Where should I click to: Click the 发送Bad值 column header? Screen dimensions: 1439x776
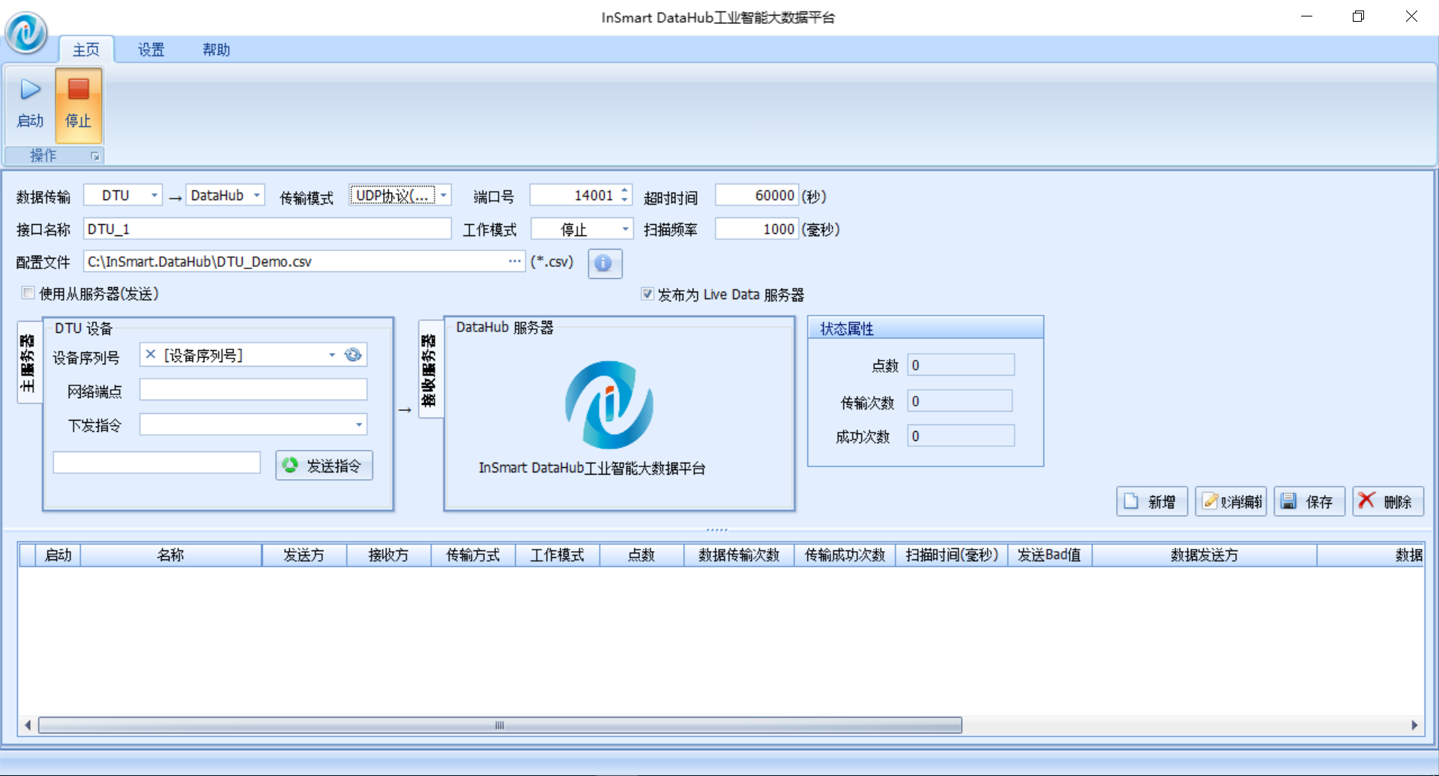pyautogui.click(x=1050, y=555)
